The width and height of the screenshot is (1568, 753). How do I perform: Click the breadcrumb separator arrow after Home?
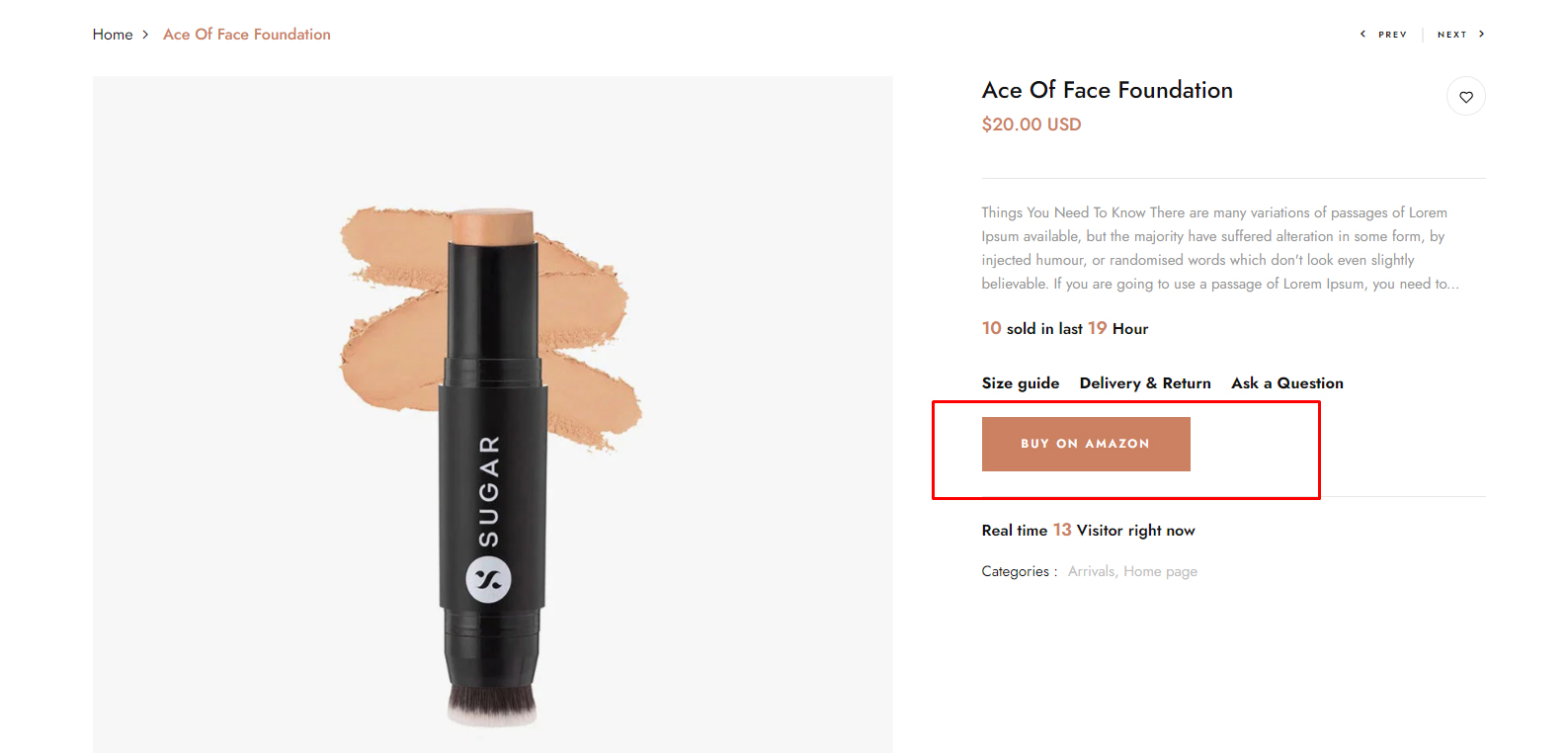pos(145,35)
